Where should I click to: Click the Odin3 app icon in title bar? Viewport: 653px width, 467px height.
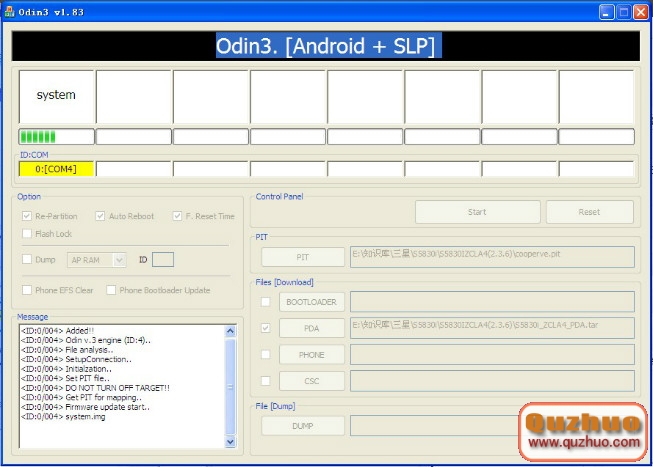(x=9, y=12)
